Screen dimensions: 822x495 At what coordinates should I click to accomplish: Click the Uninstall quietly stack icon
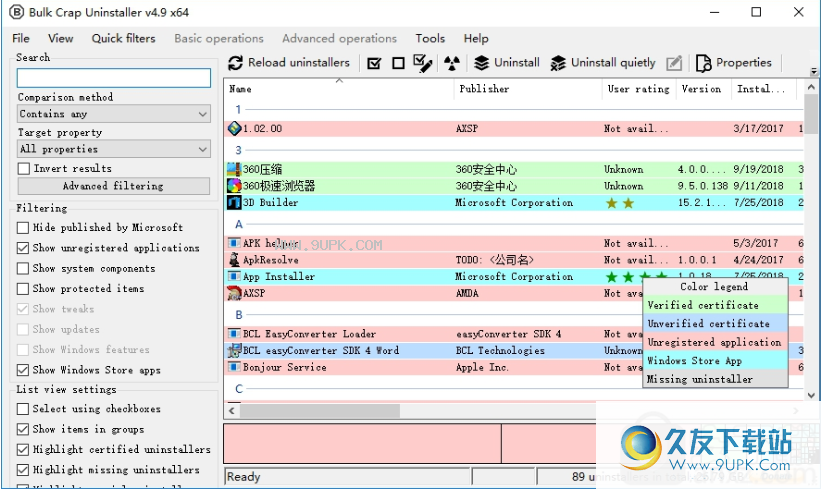[558, 63]
